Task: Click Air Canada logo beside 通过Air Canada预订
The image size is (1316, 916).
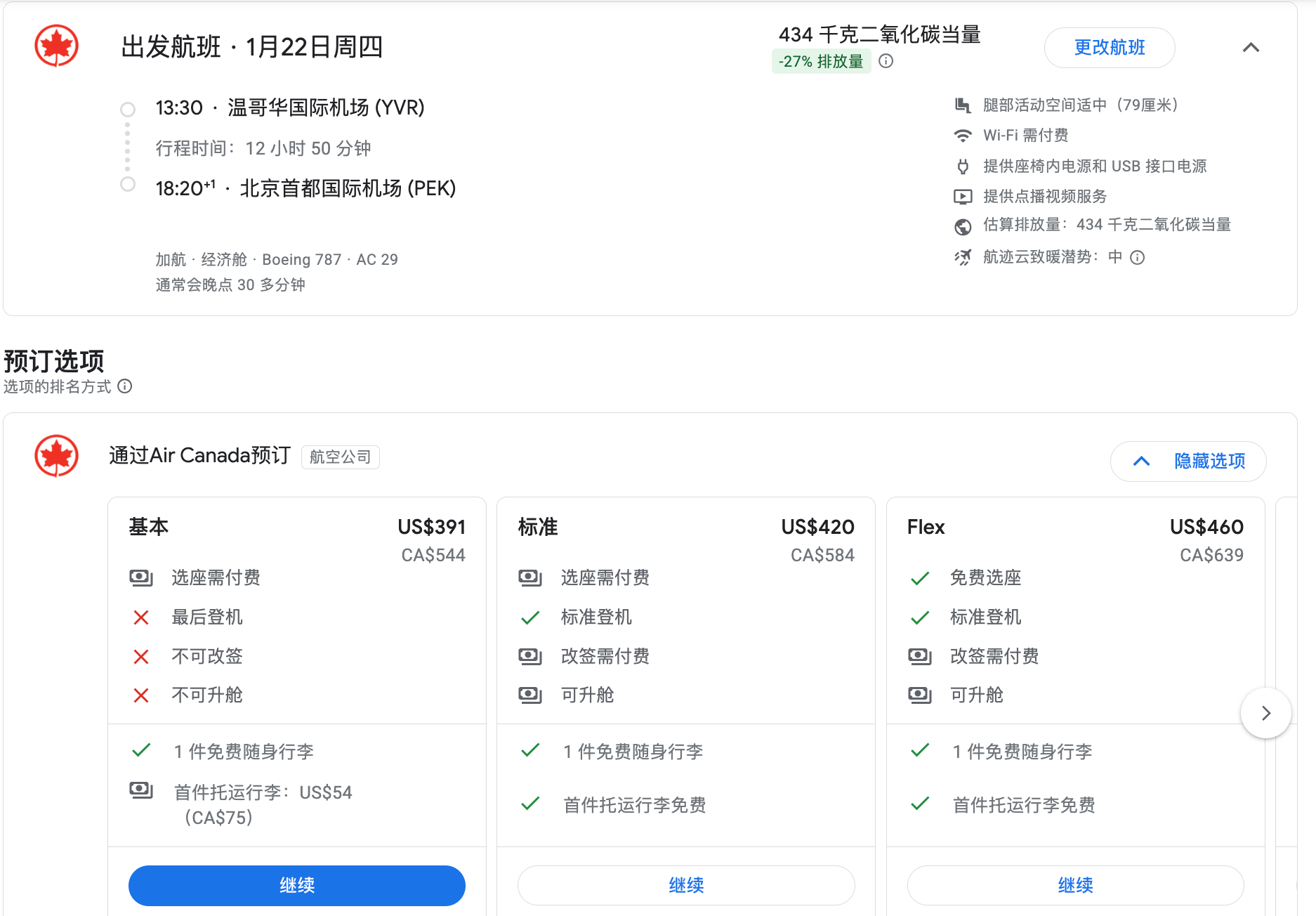Action: pyautogui.click(x=56, y=456)
